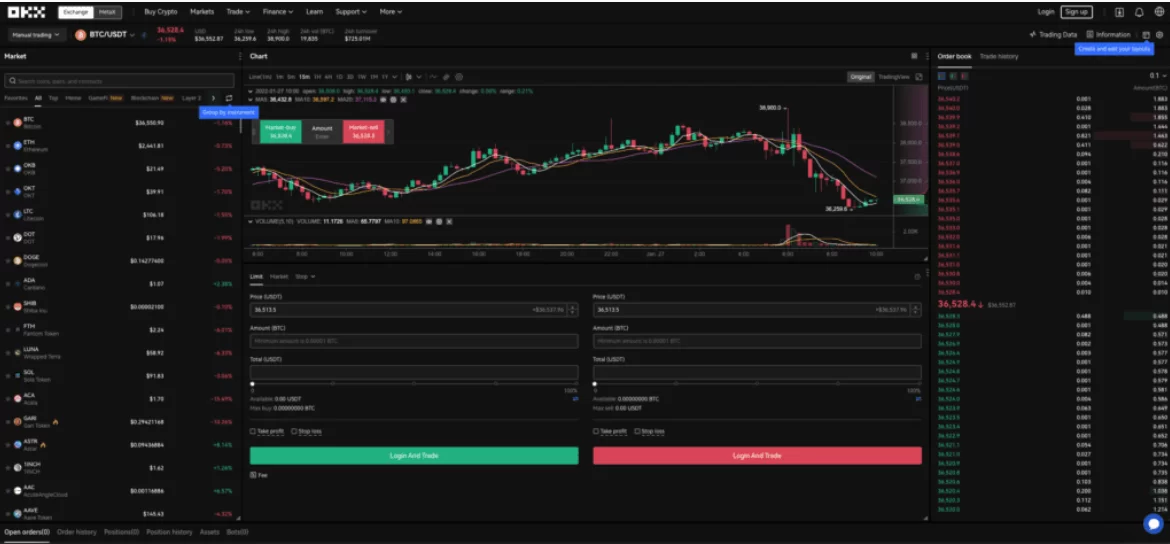Click the Search coins input field
Viewport: 1170px width, 544px height.
coord(119,81)
